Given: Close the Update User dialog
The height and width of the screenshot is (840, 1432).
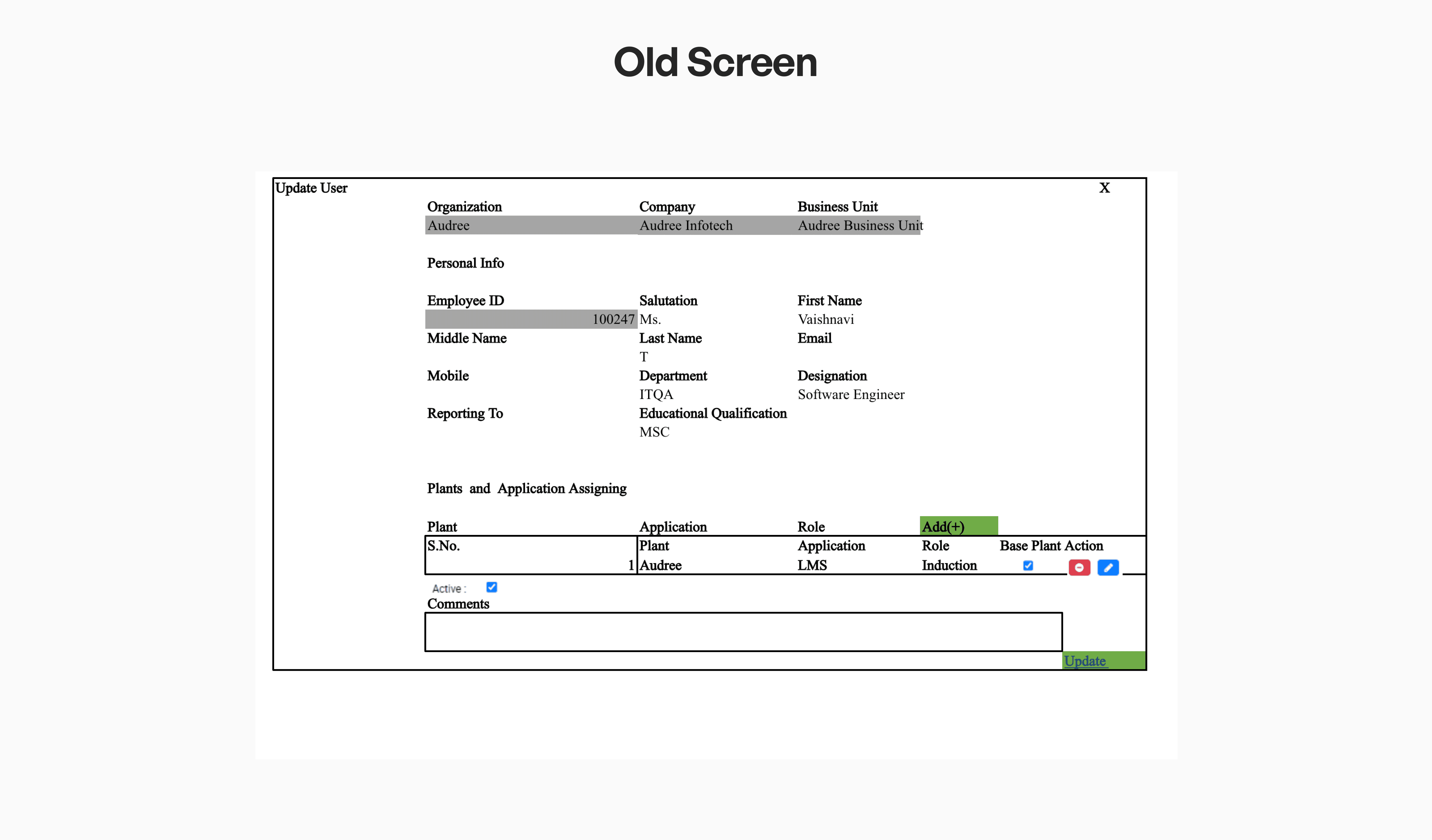Looking at the screenshot, I should click(1104, 187).
